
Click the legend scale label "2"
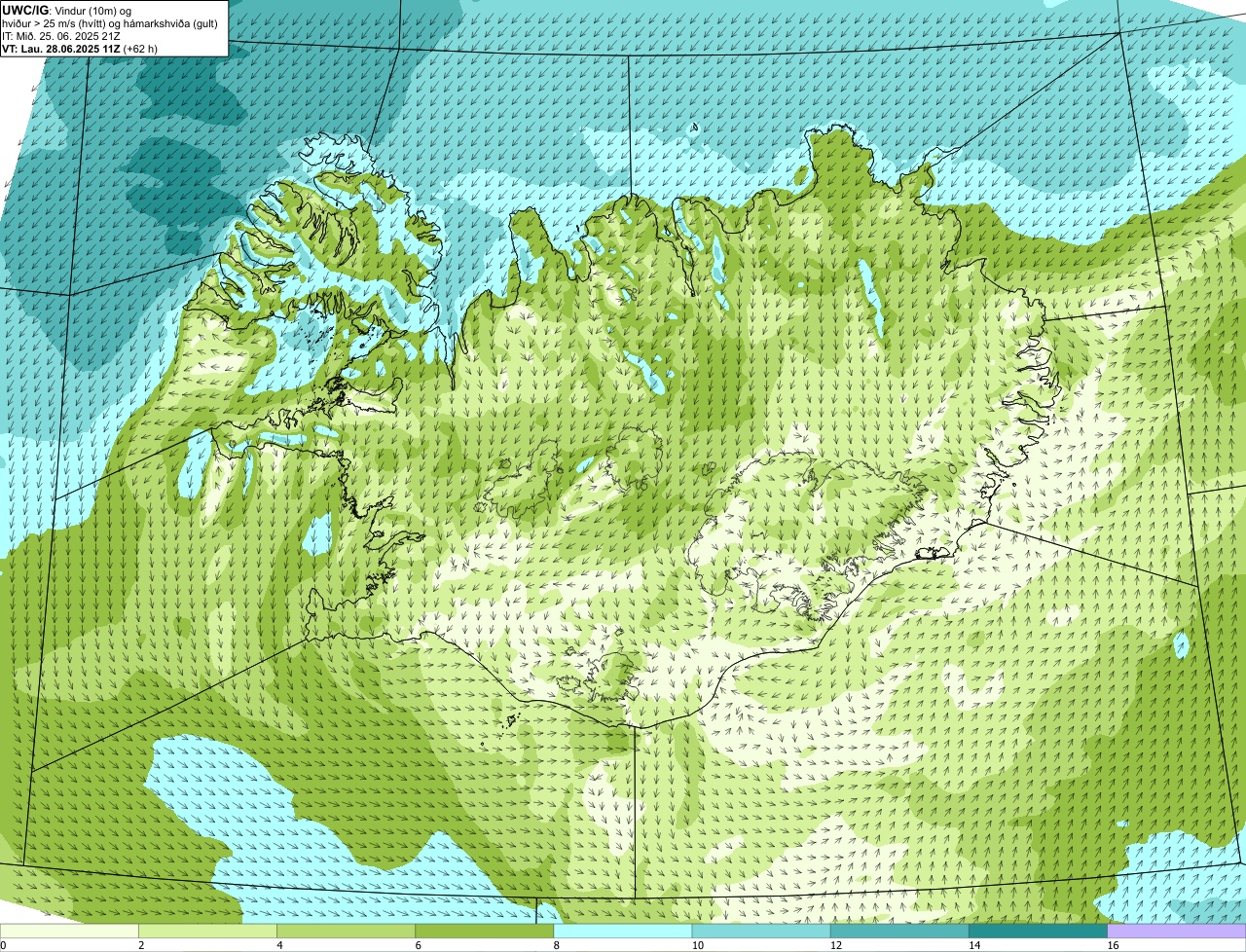pyautogui.click(x=141, y=945)
